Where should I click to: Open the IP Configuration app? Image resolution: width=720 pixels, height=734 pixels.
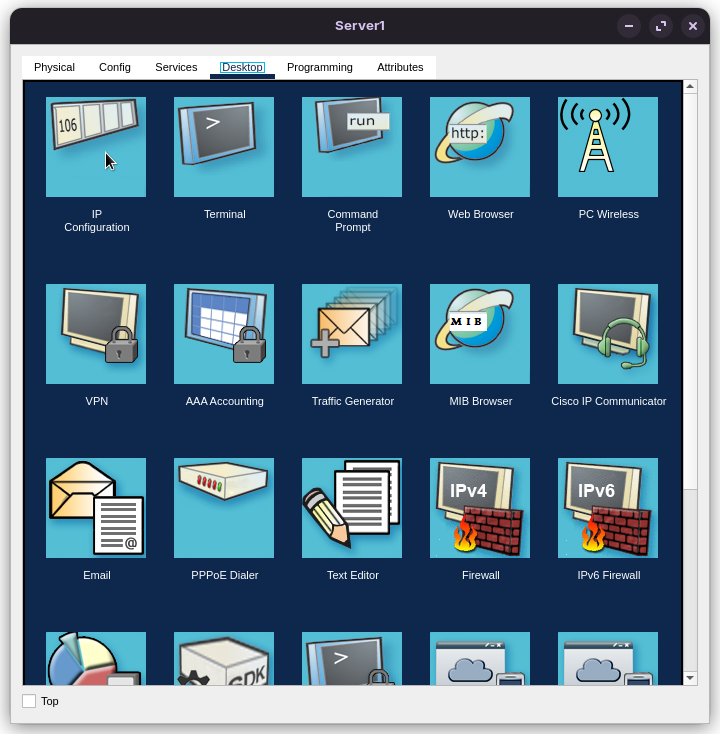[x=96, y=147]
